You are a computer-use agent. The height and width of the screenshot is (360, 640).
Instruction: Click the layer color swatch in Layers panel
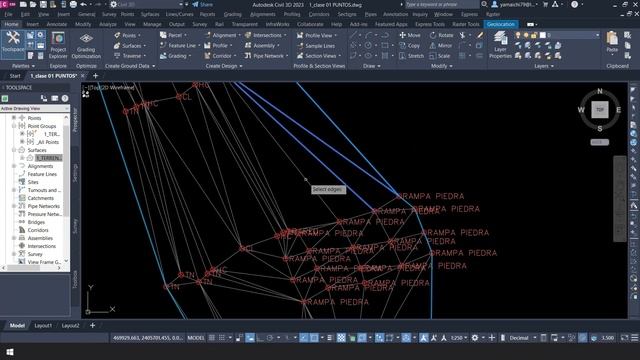(x=542, y=36)
